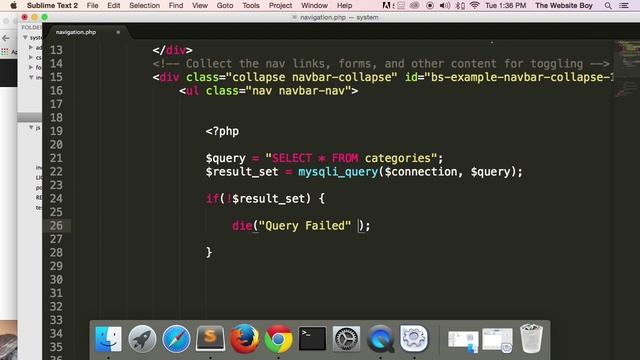Viewport: 640px width, 360px height.
Task: Open the Tools menu
Action: (251, 5)
